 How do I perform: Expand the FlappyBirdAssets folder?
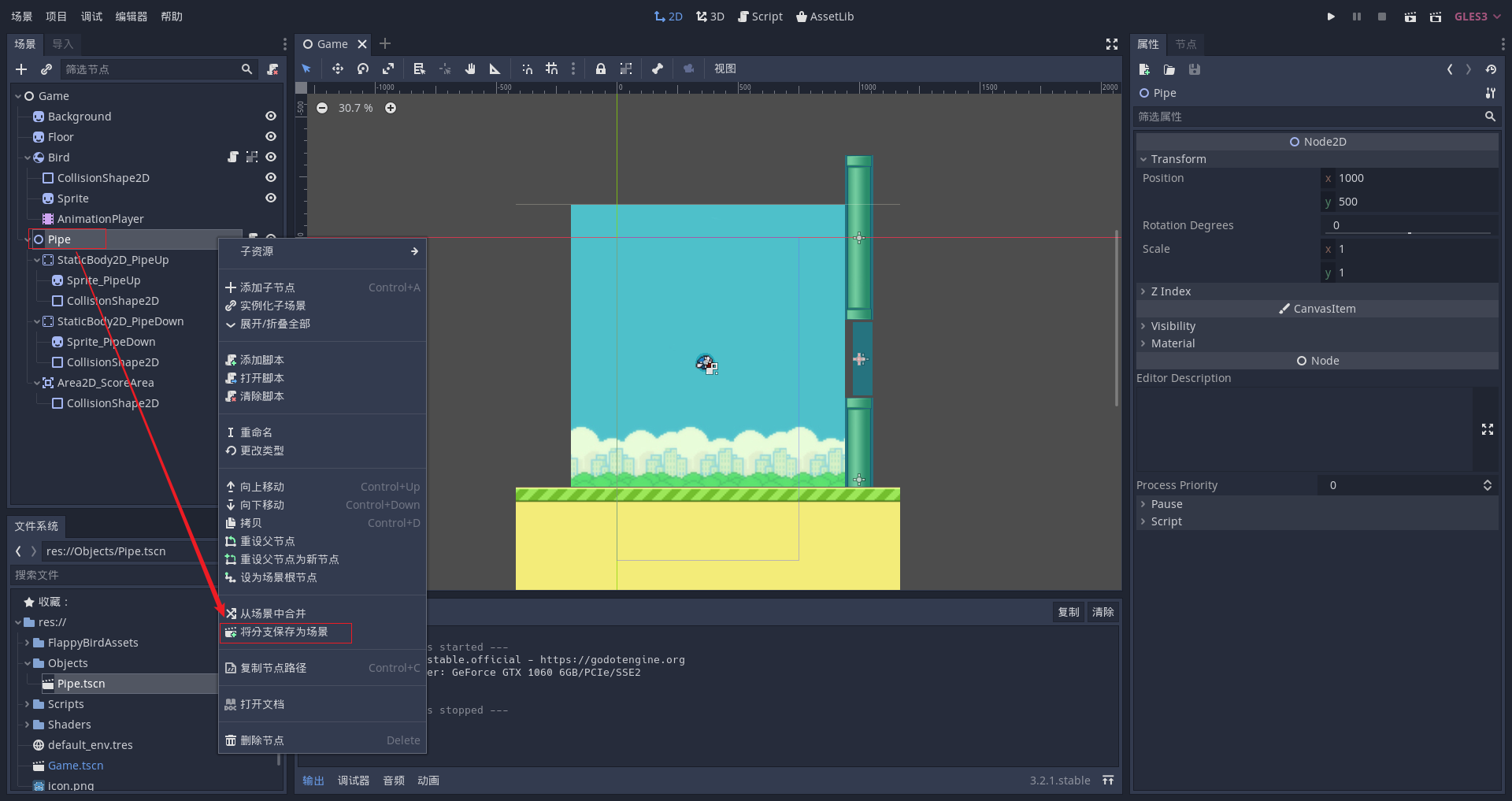pyautogui.click(x=28, y=643)
